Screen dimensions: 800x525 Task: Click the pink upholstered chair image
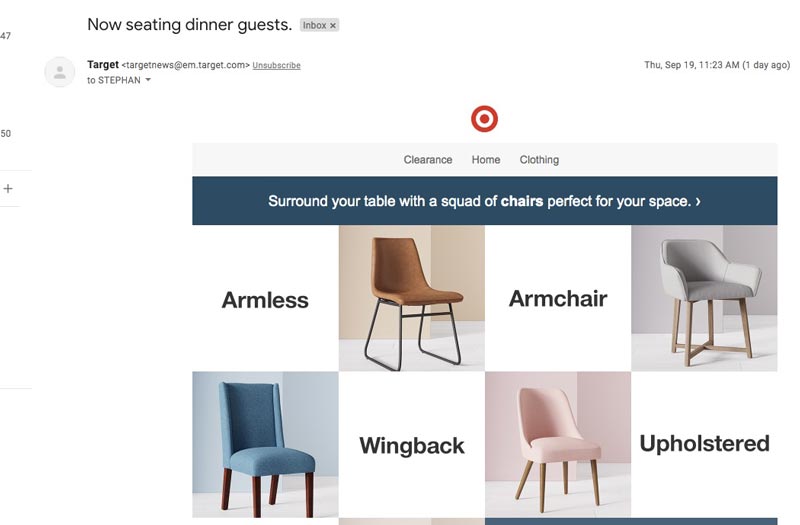[558, 444]
